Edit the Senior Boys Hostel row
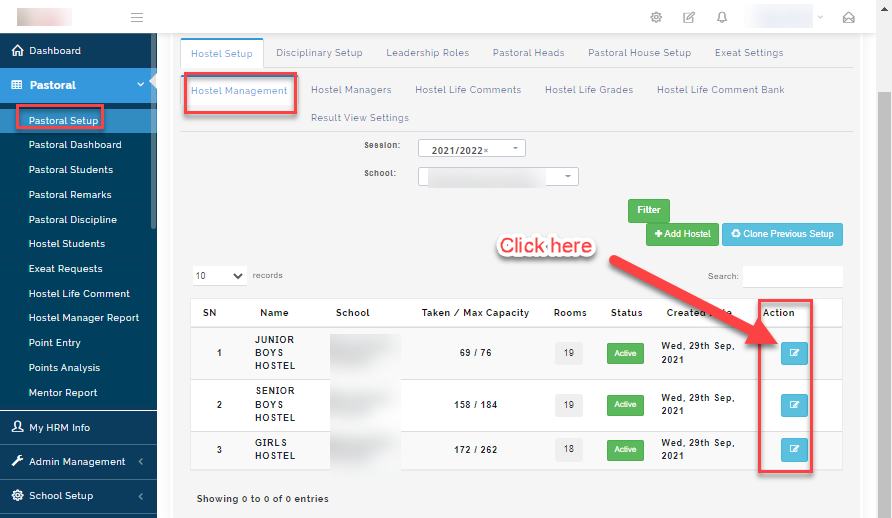 click(x=794, y=405)
